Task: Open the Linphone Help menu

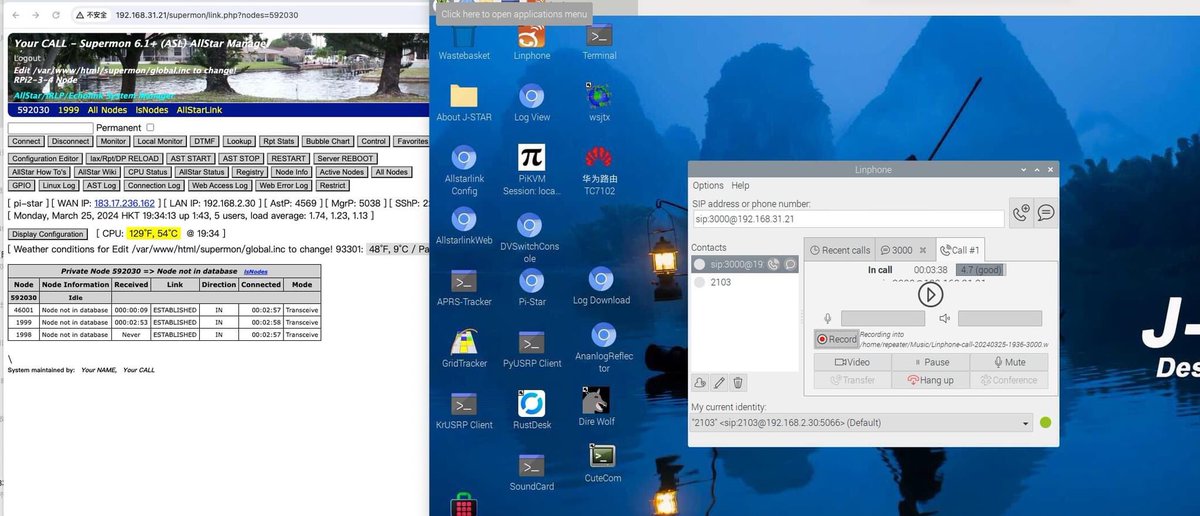Action: pos(740,185)
